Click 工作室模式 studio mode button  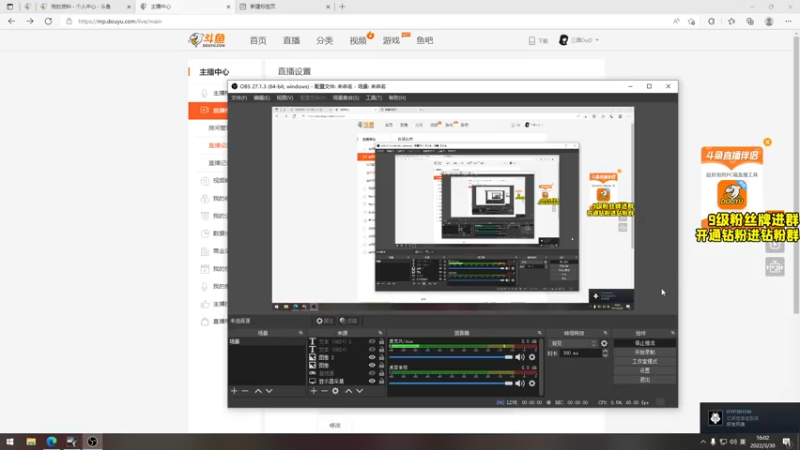[644, 362]
